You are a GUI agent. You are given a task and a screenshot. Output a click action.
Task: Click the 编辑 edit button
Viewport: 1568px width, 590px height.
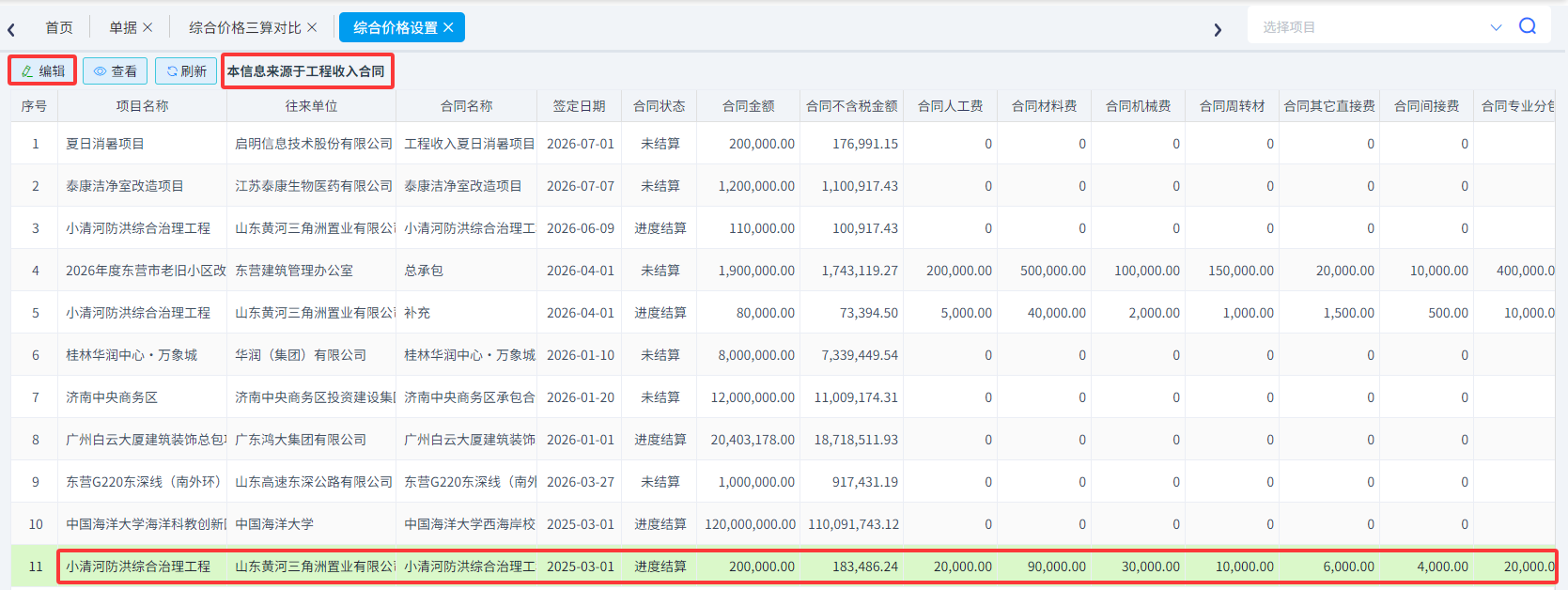click(x=43, y=70)
